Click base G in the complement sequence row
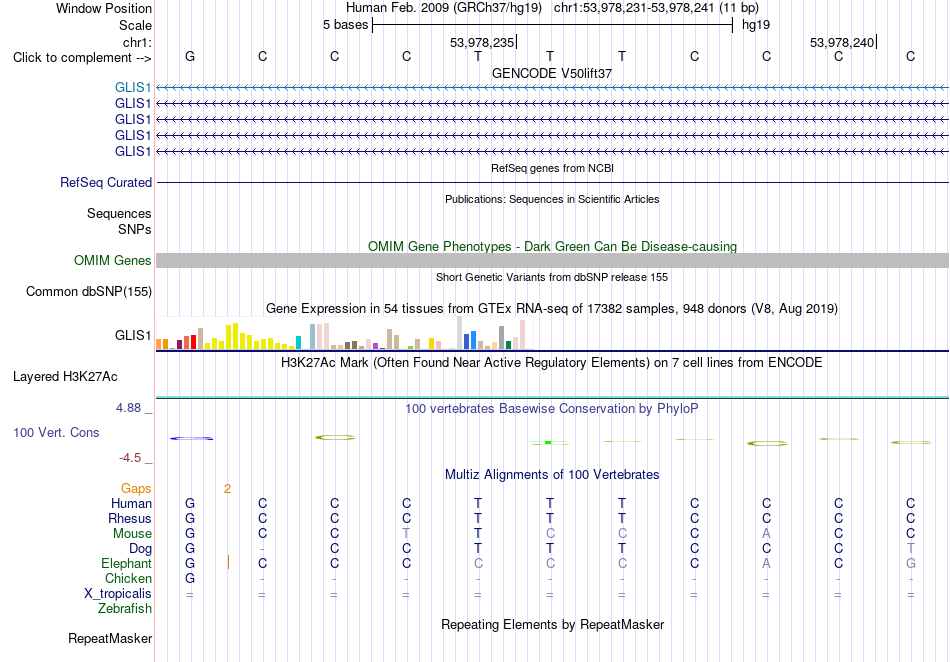950x662 pixels. point(190,56)
